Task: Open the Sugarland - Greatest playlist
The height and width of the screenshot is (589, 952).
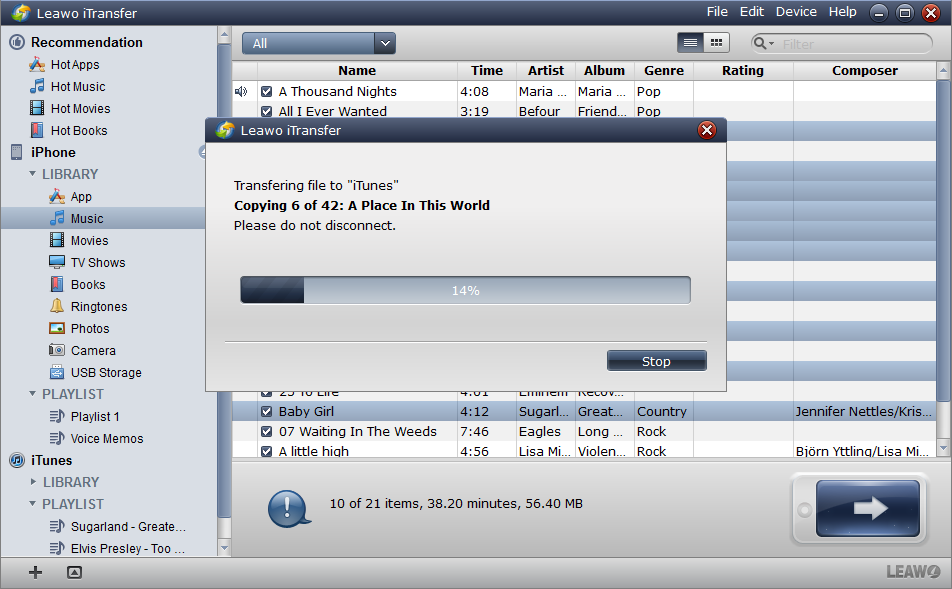Action: [x=117, y=526]
